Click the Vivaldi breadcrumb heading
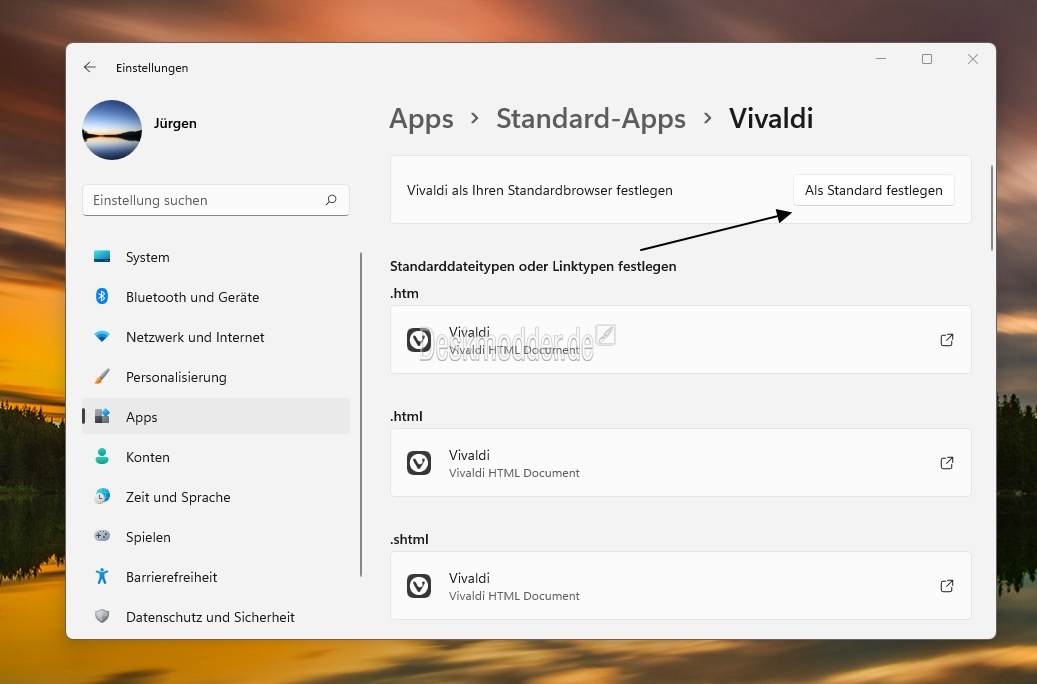Image resolution: width=1037 pixels, height=684 pixels. (x=771, y=119)
